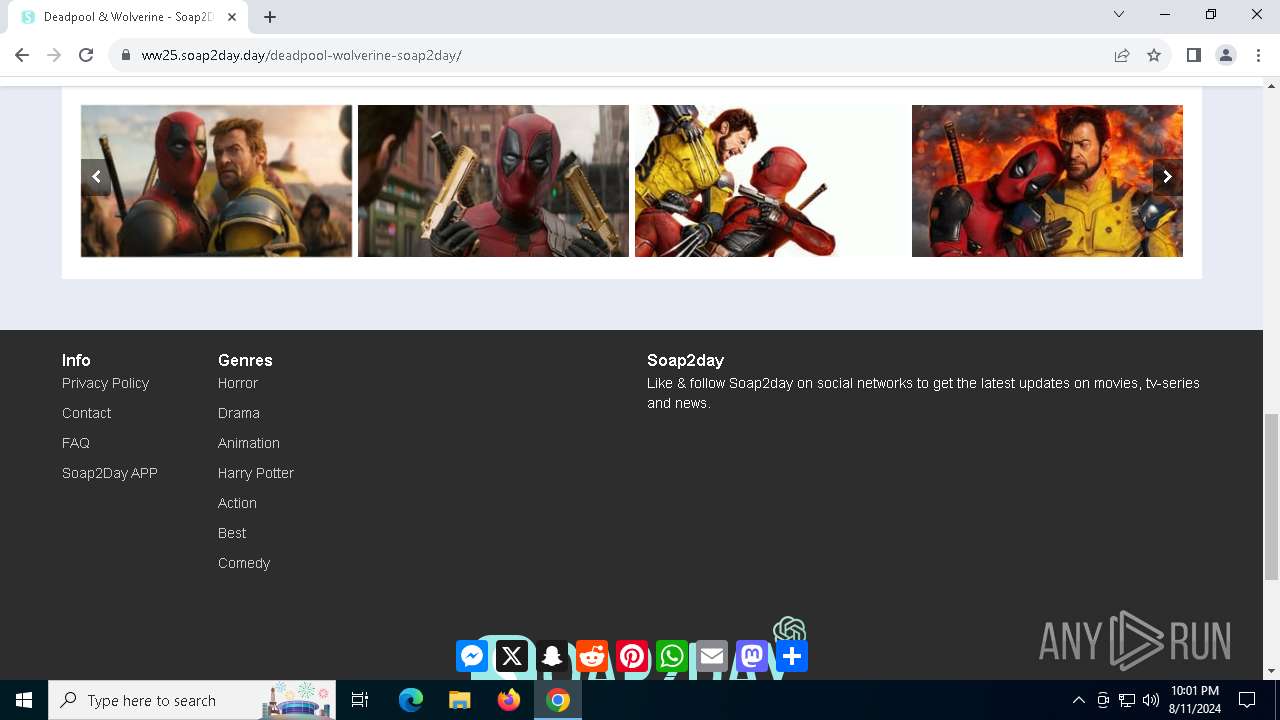Open Windows Start menu
Image resolution: width=1280 pixels, height=720 pixels.
click(x=24, y=700)
